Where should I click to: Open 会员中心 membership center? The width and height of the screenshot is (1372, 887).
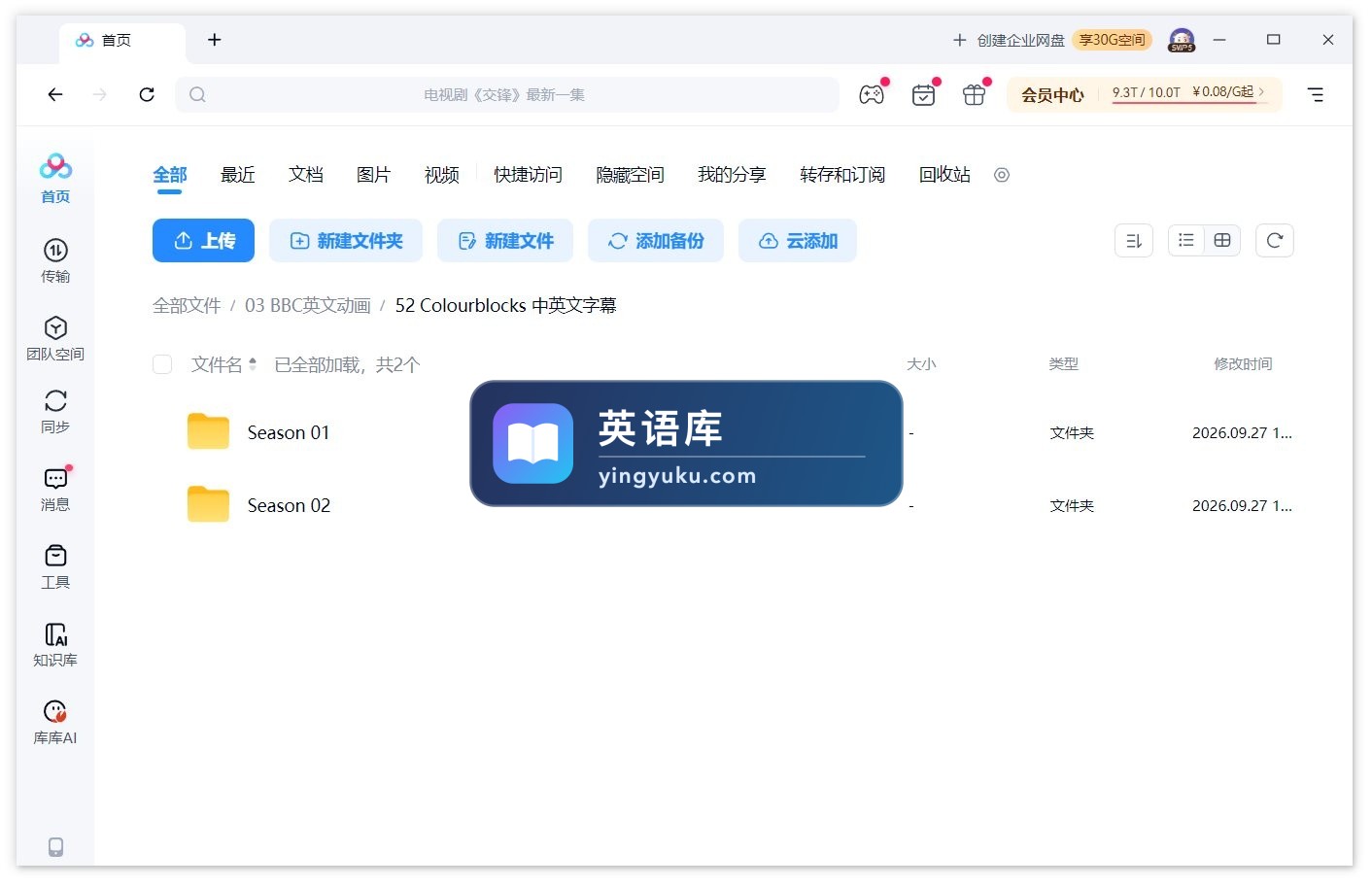1052,94
